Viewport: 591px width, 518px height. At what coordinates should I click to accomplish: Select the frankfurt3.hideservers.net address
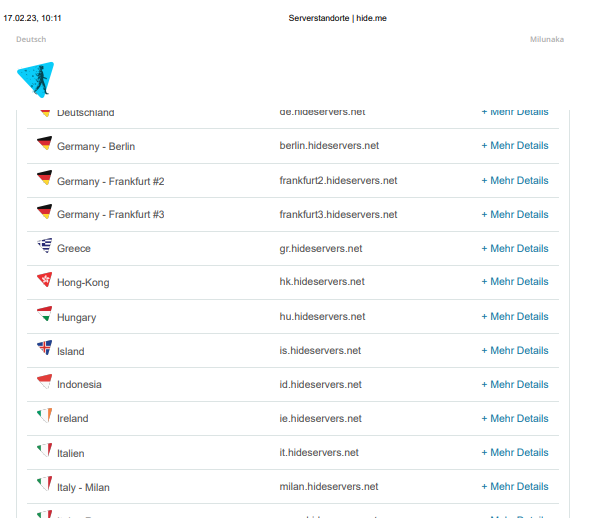pos(338,215)
